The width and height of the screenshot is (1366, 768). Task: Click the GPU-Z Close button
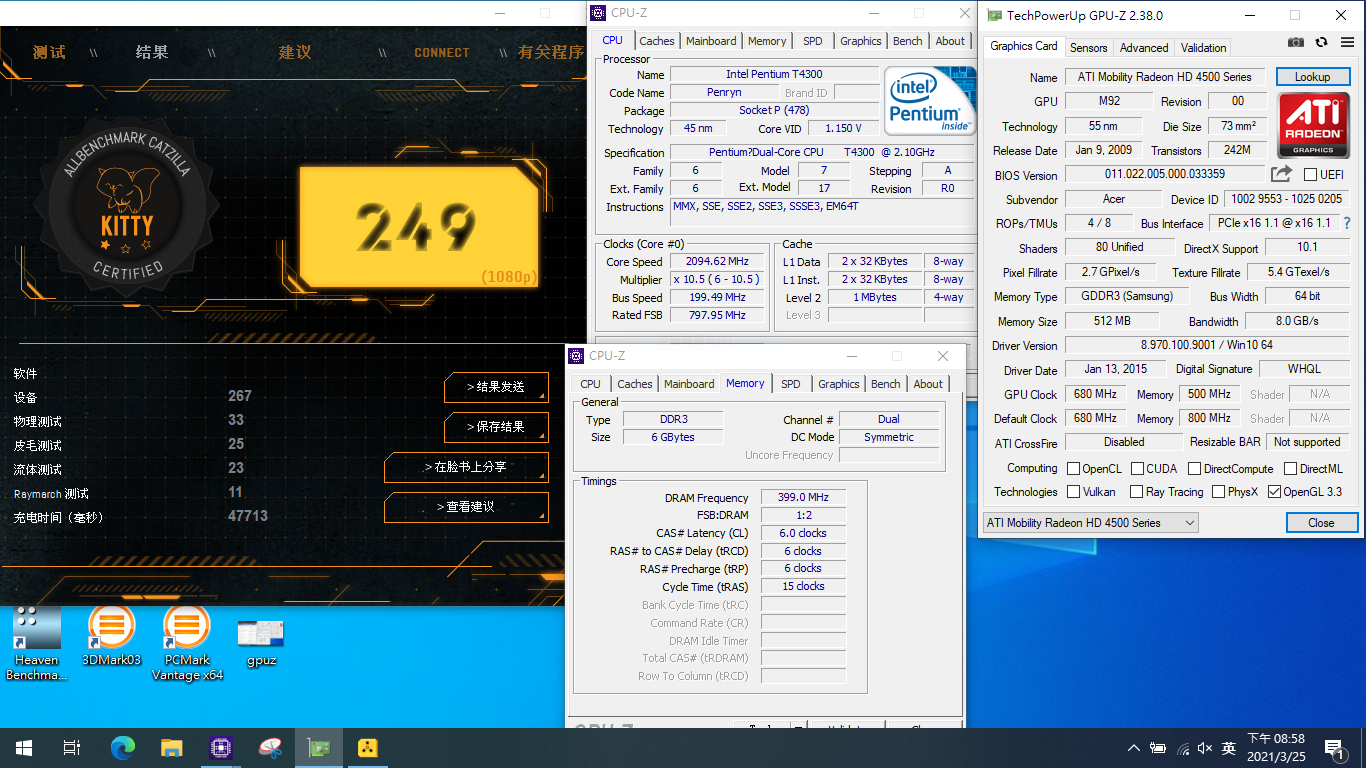[1321, 522]
